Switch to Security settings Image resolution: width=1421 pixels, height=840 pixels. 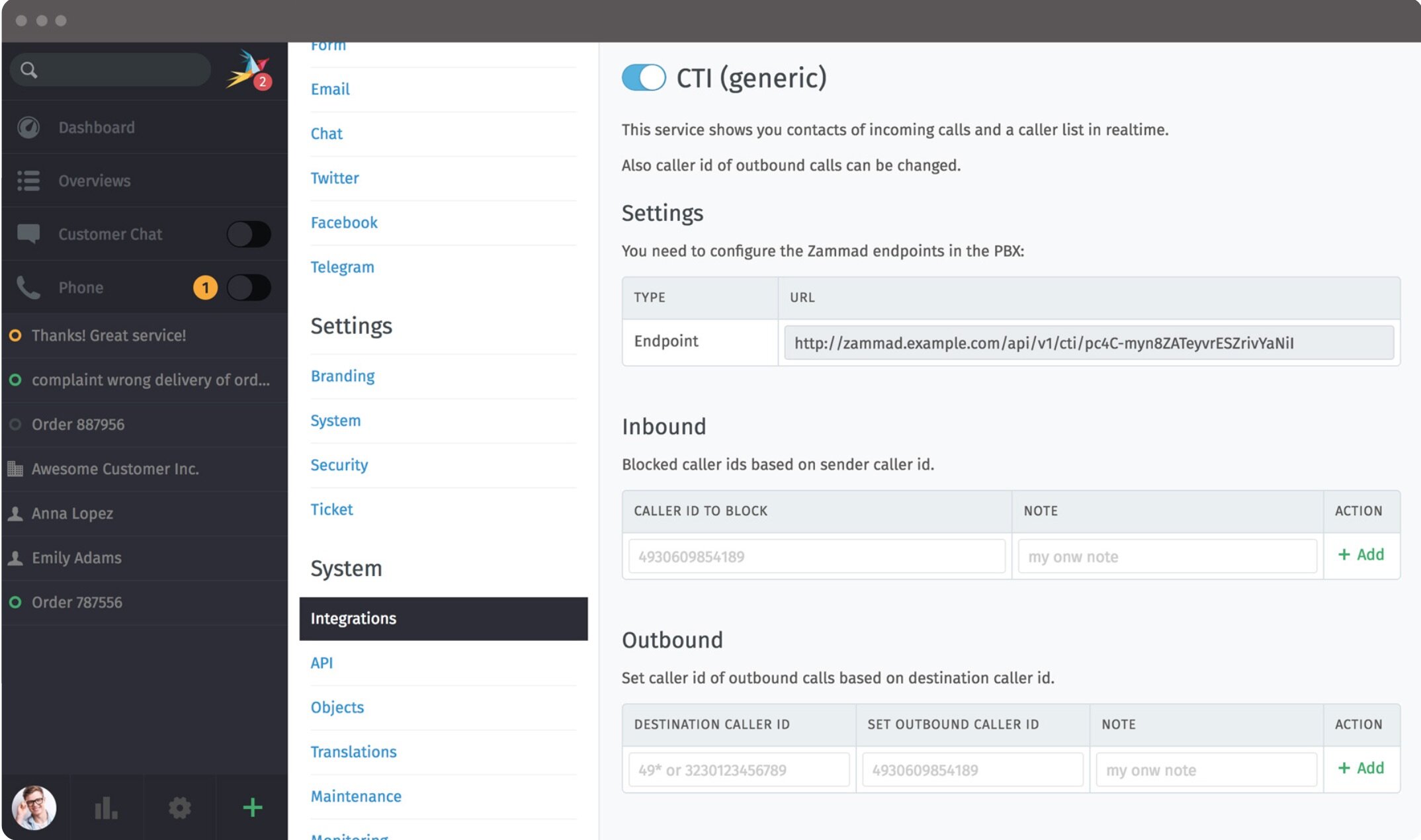[339, 465]
